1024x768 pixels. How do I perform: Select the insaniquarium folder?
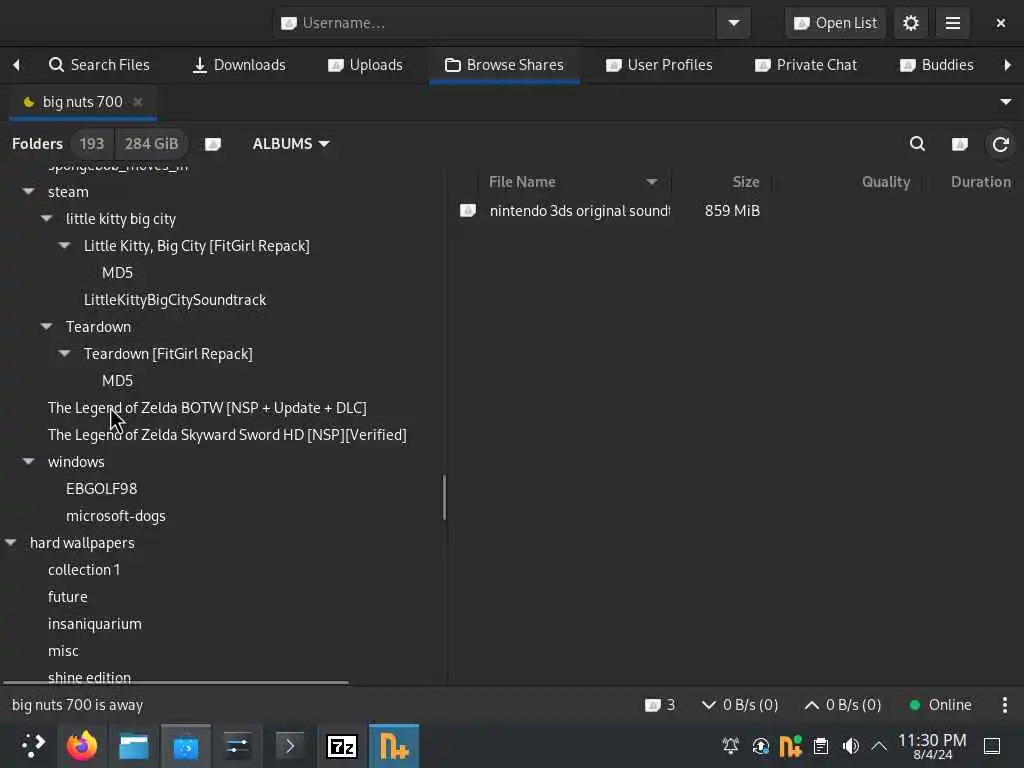[x=95, y=624]
